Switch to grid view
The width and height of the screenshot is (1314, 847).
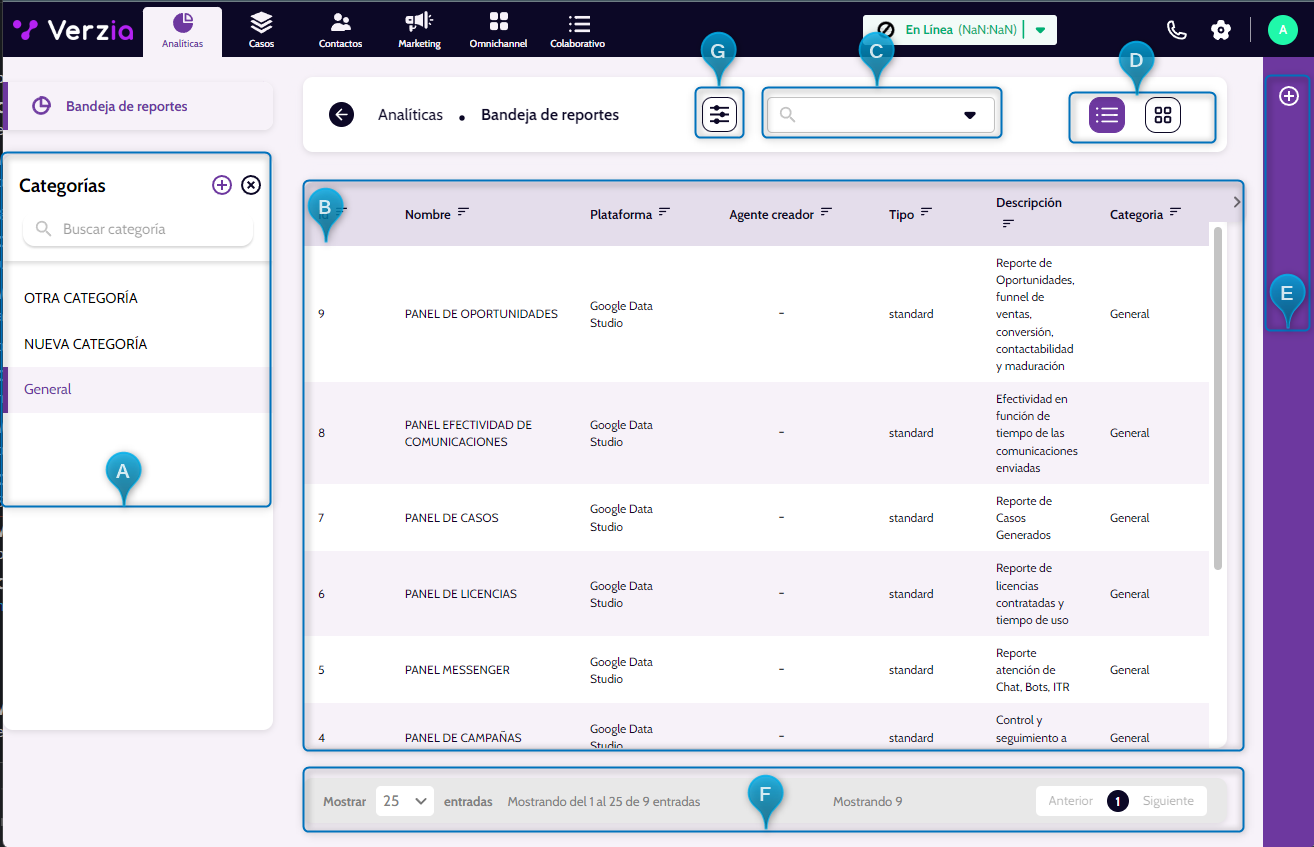point(1162,115)
